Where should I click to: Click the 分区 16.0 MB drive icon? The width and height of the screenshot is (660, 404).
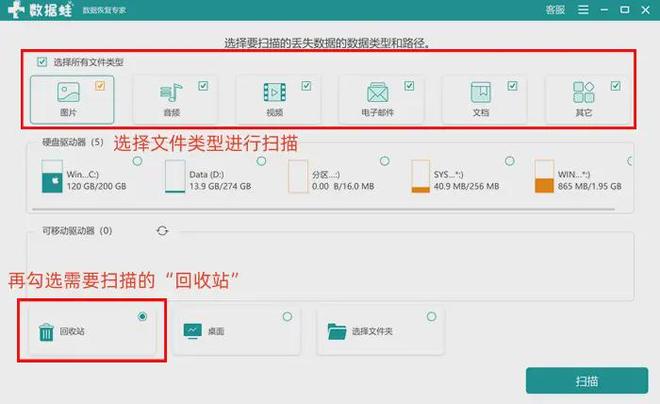[x=298, y=176]
